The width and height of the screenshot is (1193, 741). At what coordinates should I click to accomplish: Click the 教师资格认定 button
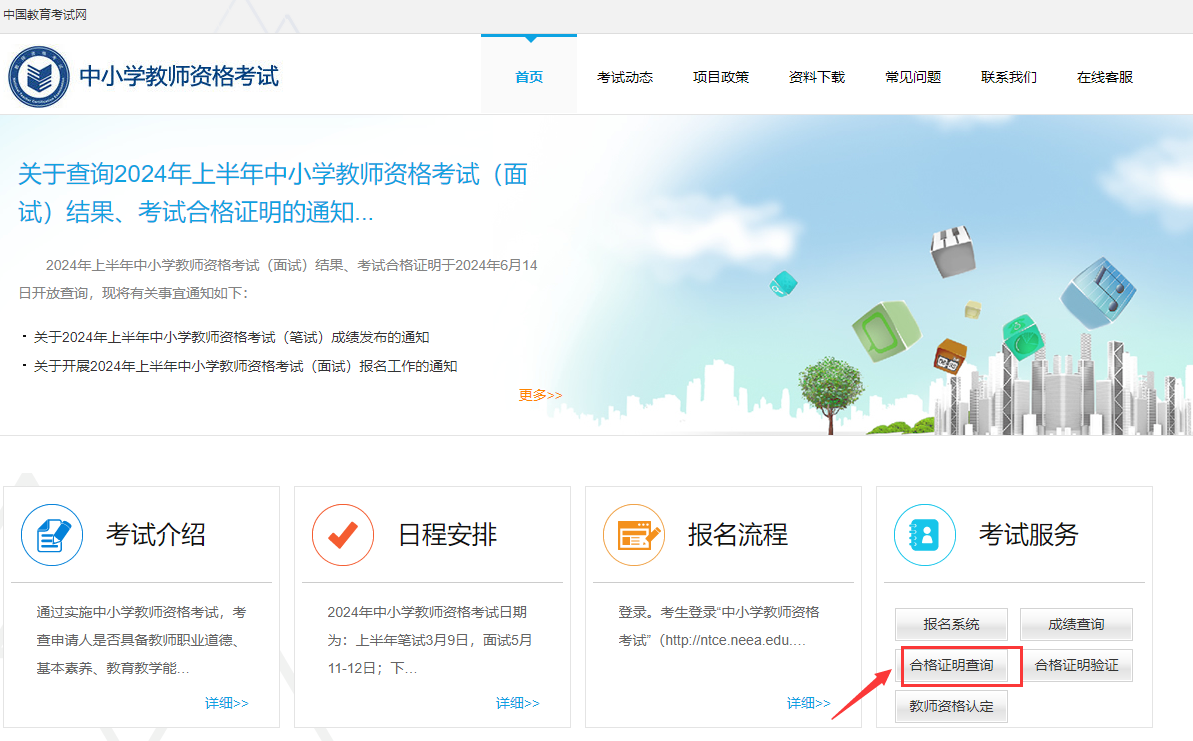[952, 706]
